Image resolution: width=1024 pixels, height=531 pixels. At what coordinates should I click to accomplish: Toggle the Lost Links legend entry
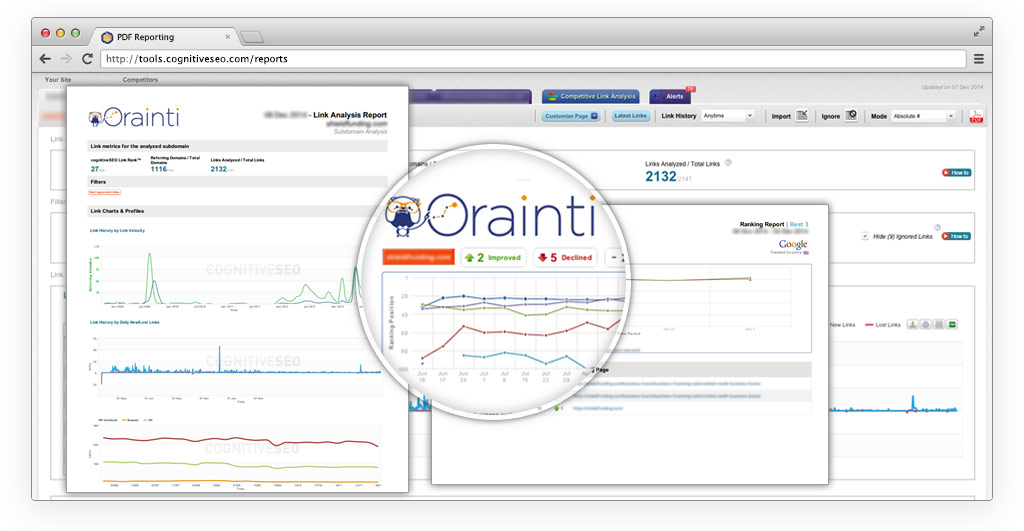pos(883,325)
